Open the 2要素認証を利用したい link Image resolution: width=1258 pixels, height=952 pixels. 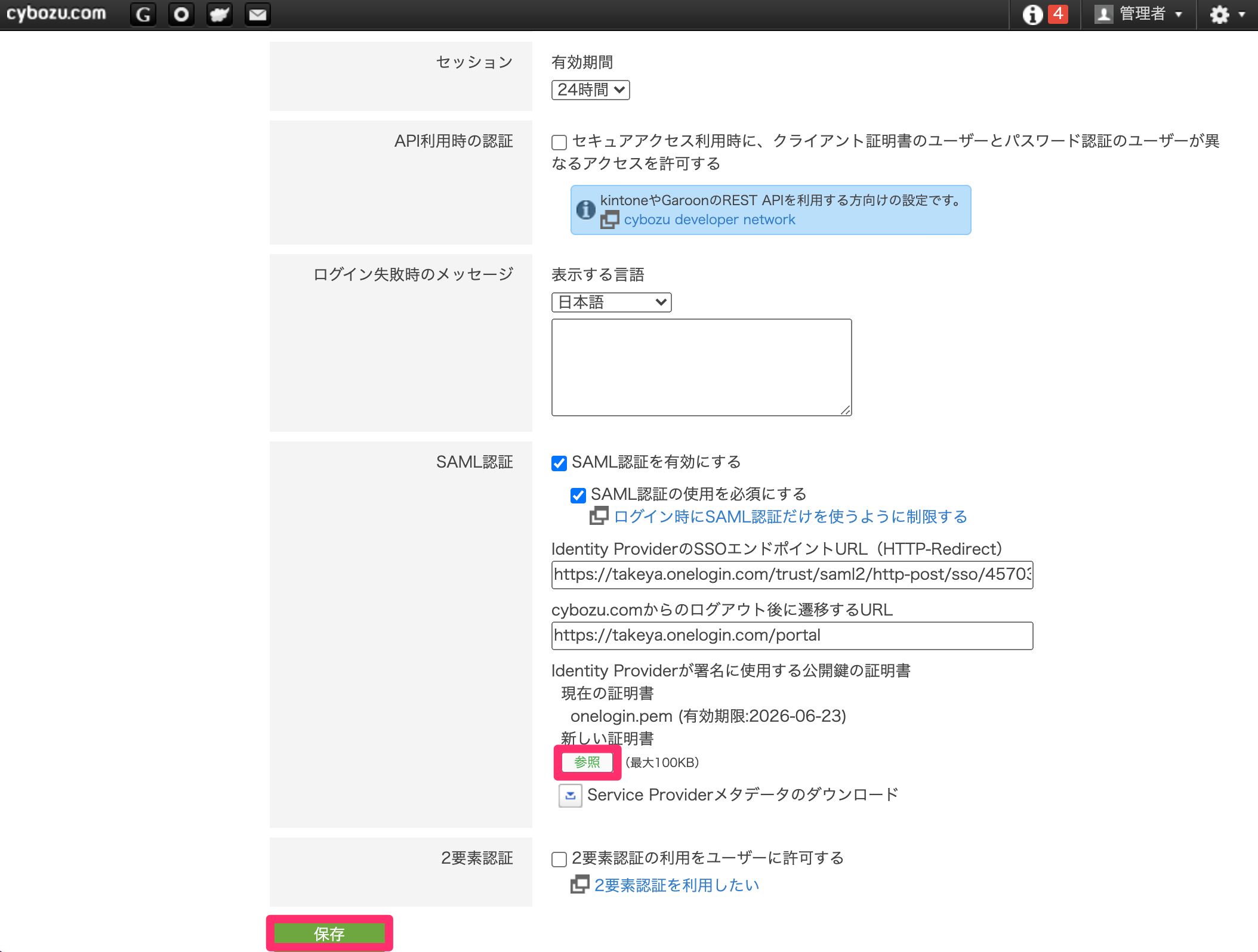(677, 885)
